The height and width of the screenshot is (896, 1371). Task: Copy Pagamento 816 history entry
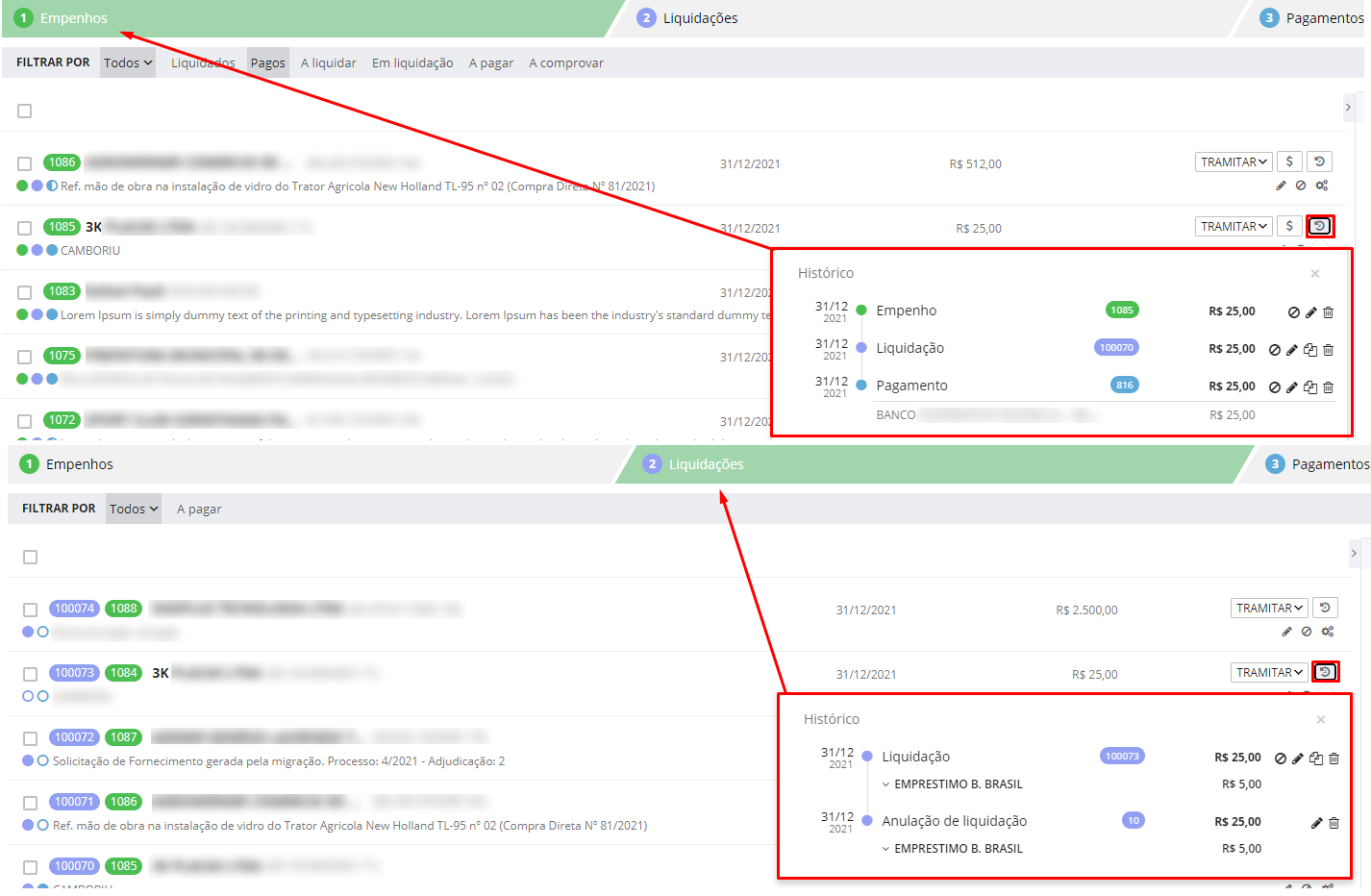point(1310,387)
